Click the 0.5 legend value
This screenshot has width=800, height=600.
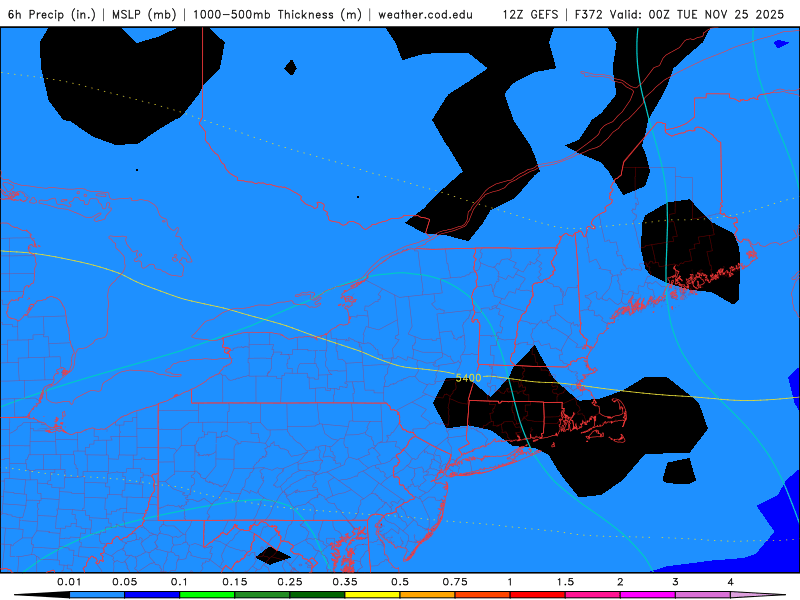[400, 582]
